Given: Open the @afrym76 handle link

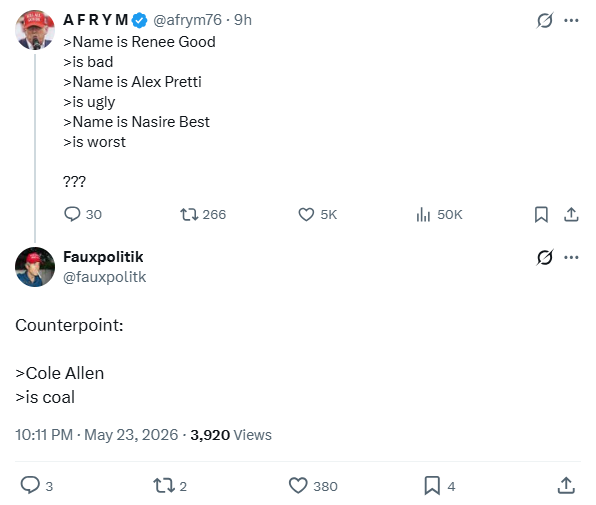Looking at the screenshot, I should tap(187, 20).
